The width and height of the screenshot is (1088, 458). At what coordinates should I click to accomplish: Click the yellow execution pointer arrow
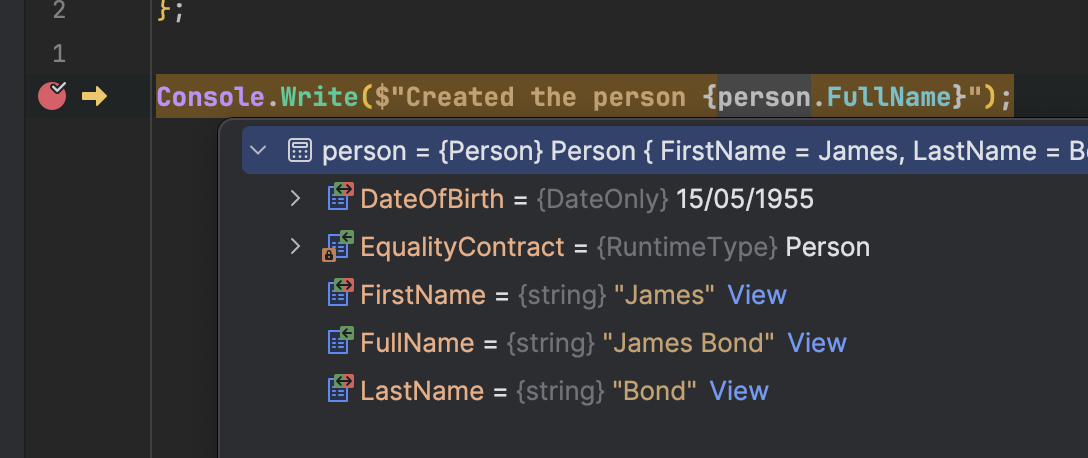point(94,97)
